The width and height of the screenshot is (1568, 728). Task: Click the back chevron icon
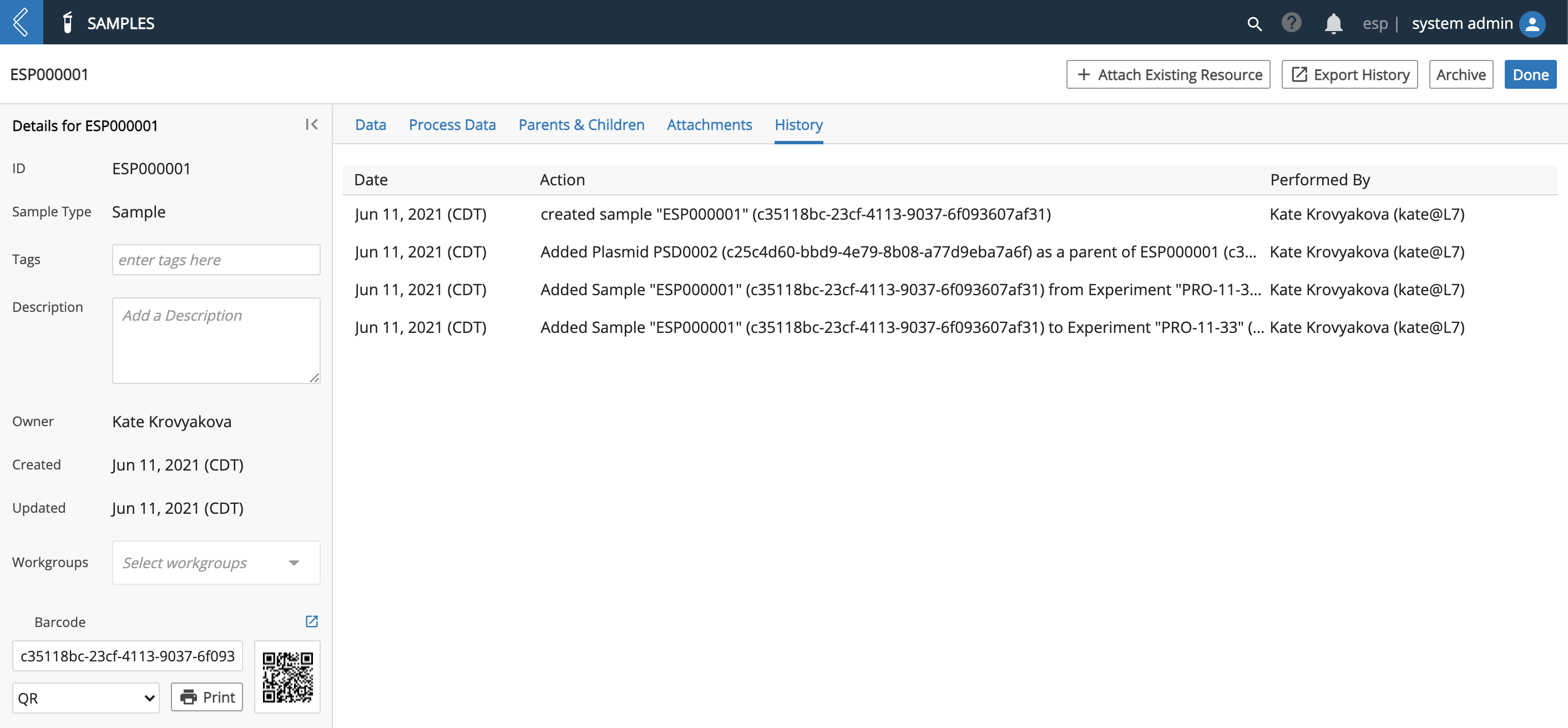tap(21, 22)
